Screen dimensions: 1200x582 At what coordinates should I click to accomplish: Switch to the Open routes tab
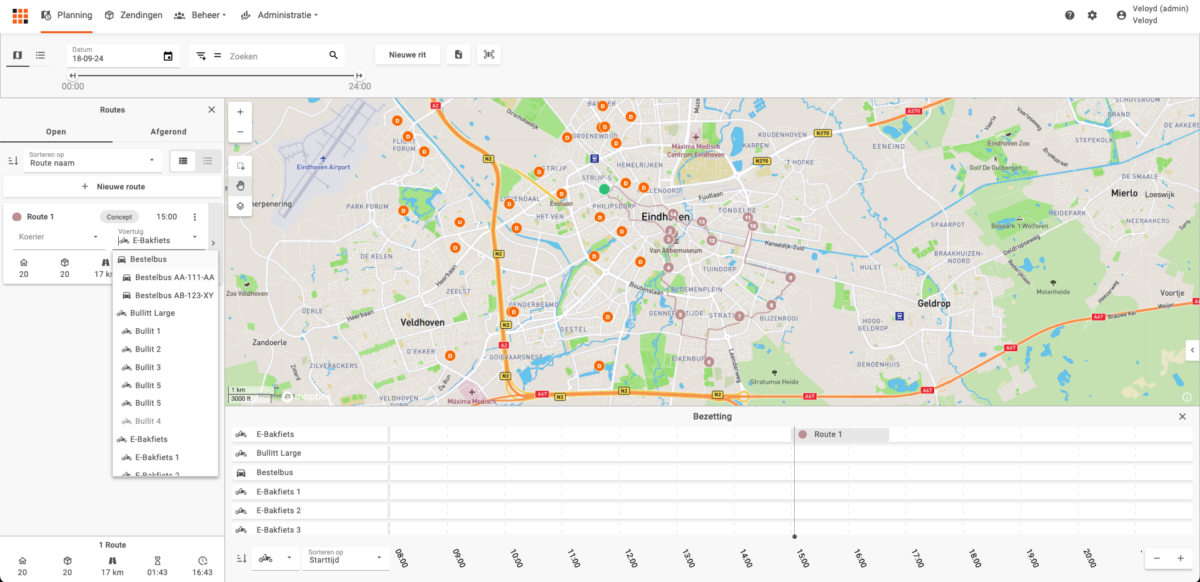coord(56,132)
